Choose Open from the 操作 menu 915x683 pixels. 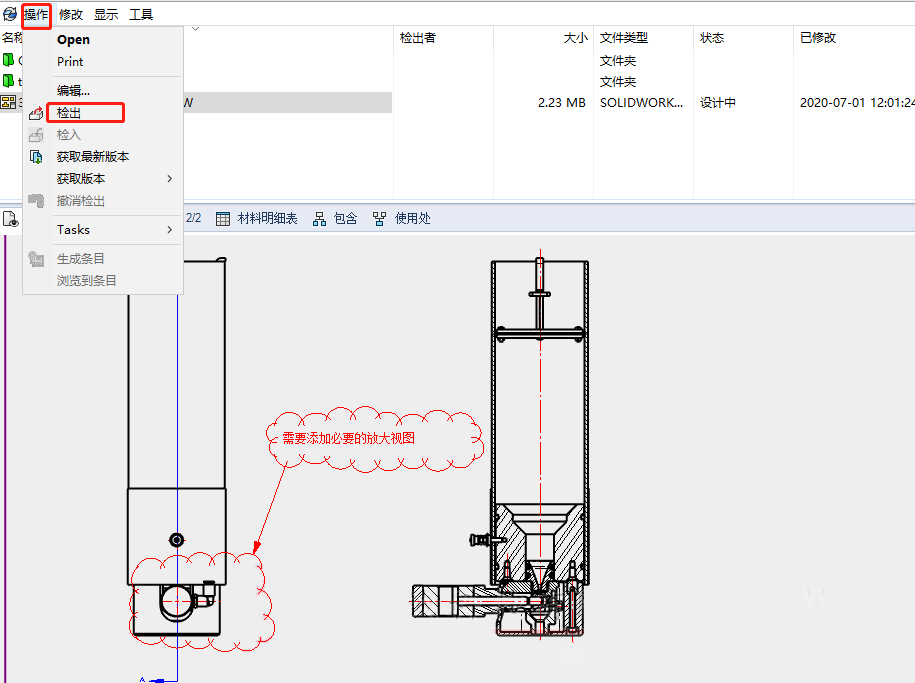pos(73,40)
